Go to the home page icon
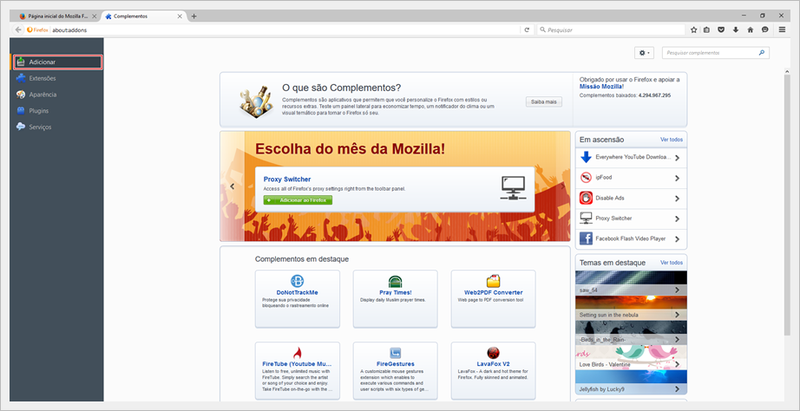This screenshot has height=411, width=800. 750,30
